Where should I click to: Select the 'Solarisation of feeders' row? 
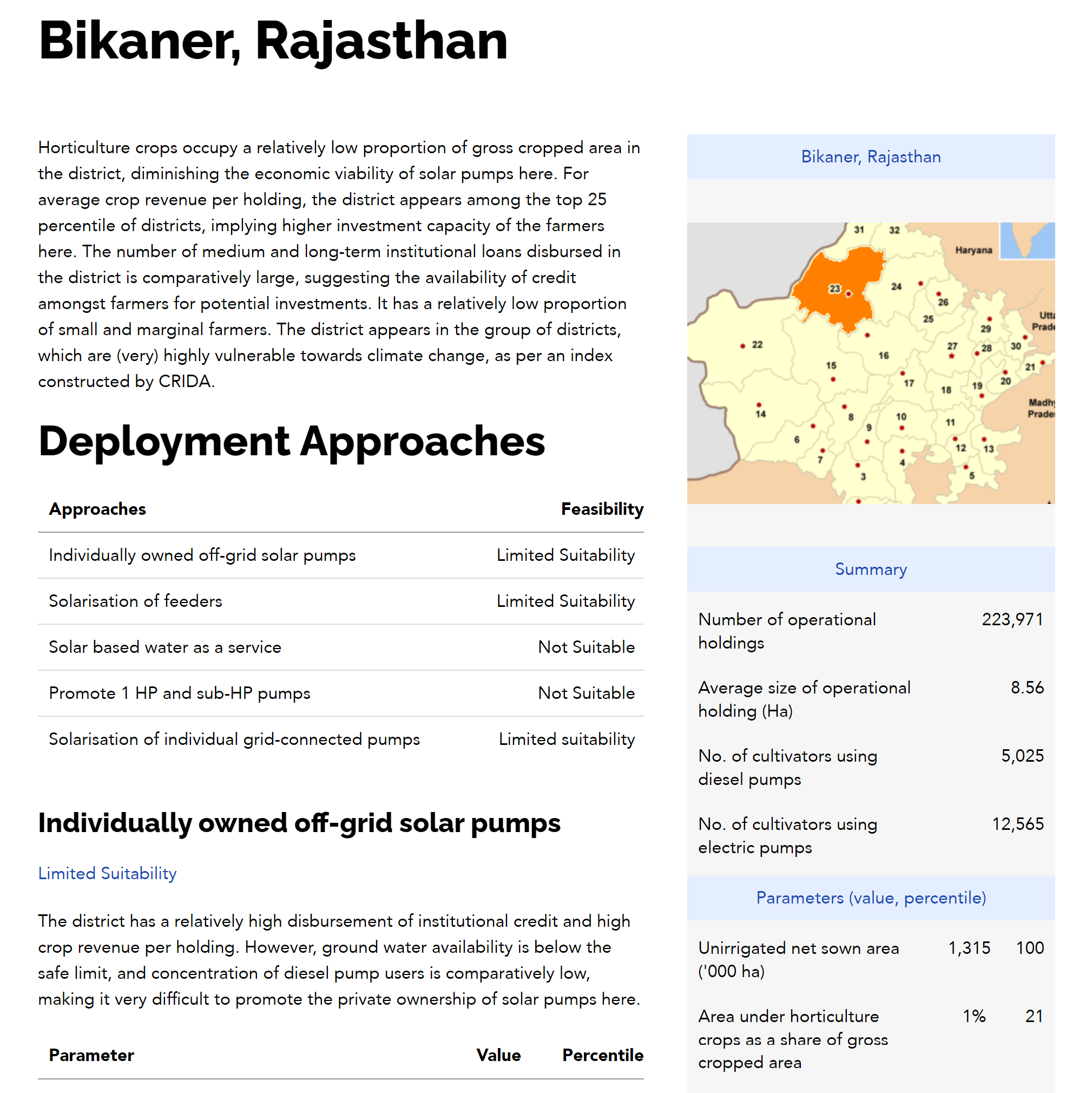[x=340, y=601]
